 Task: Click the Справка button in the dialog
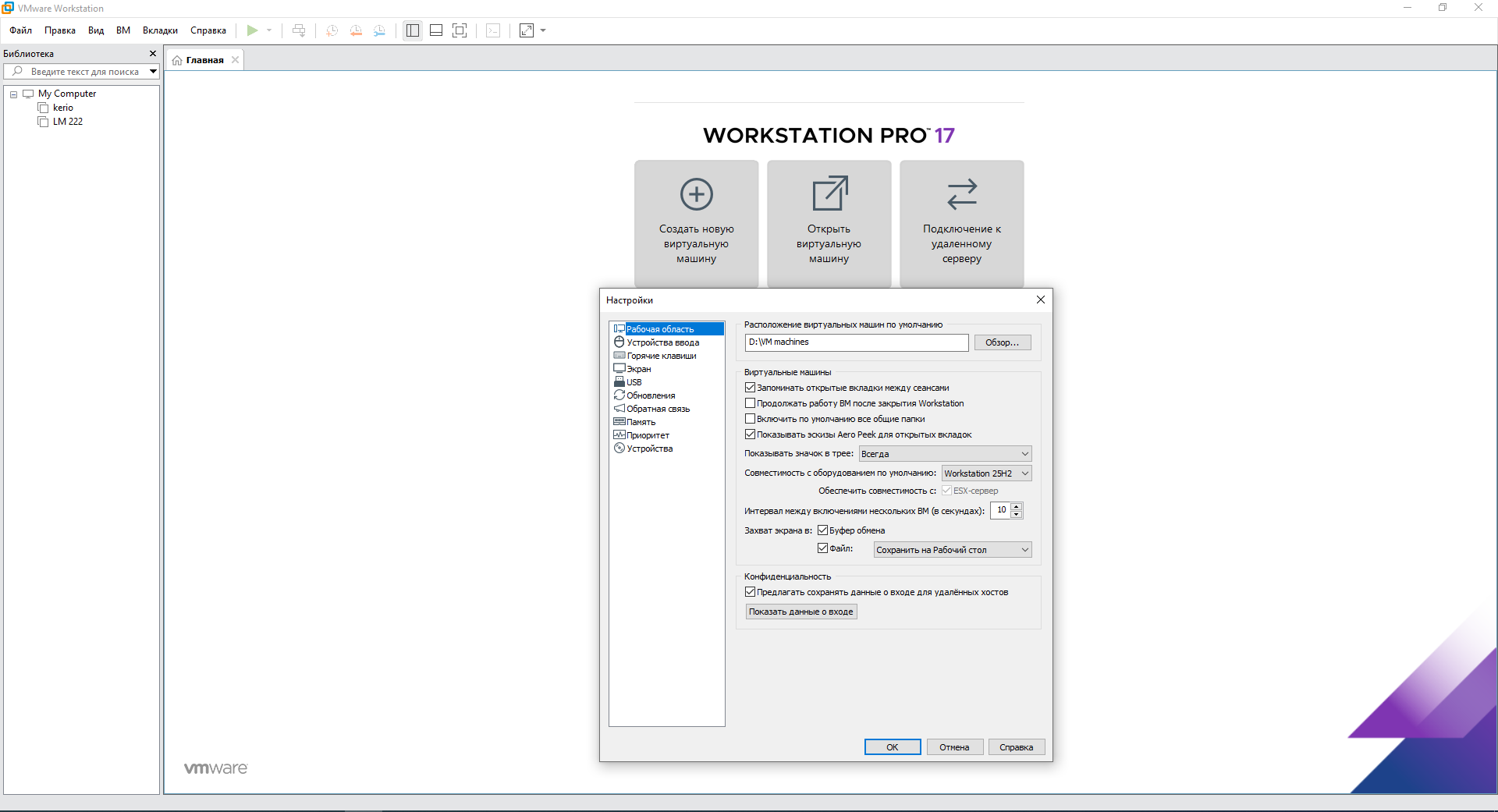[1017, 747]
